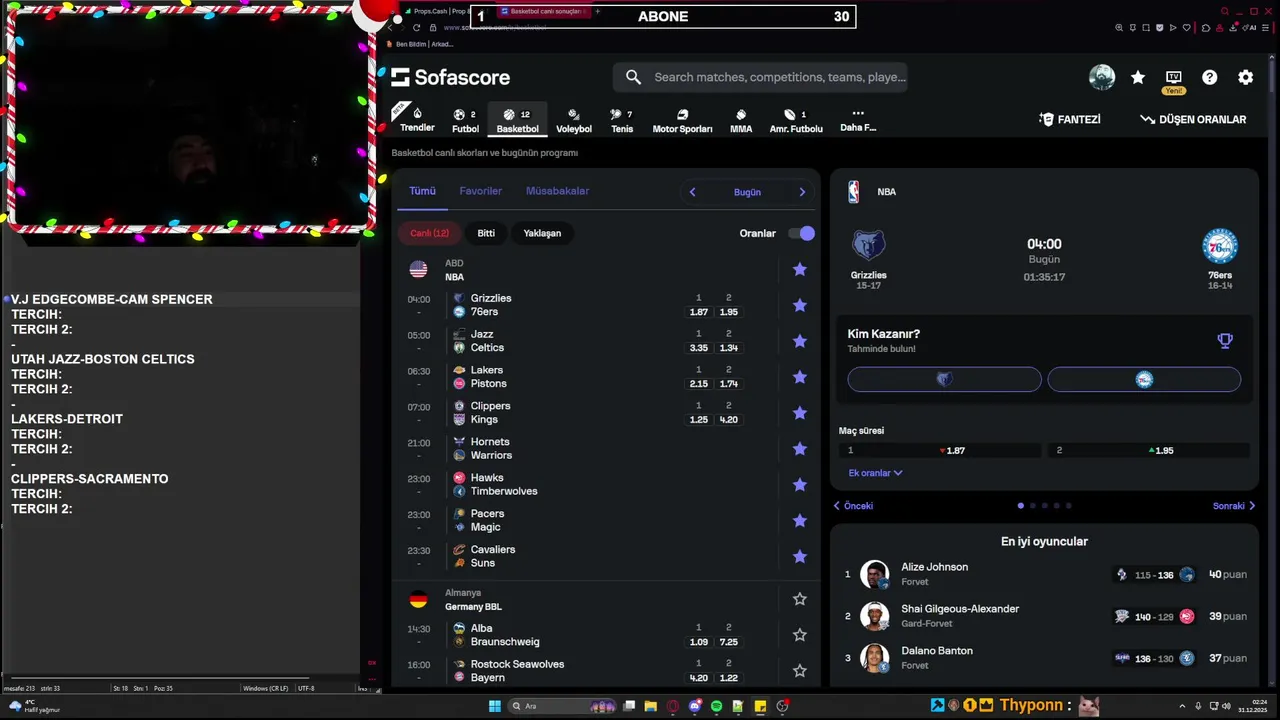Unfavorite the Hornets vs Warriors match
This screenshot has width=1280, height=720.
(x=800, y=449)
